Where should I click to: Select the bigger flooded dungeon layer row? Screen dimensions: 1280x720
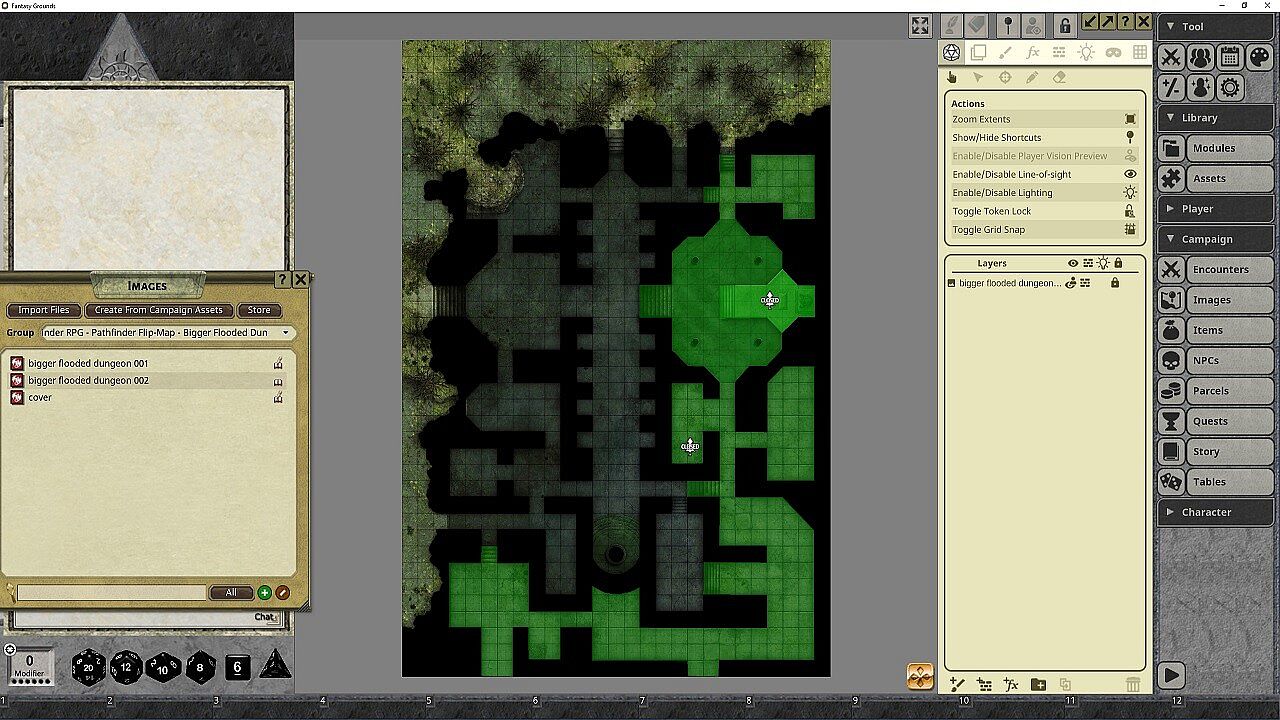1044,283
